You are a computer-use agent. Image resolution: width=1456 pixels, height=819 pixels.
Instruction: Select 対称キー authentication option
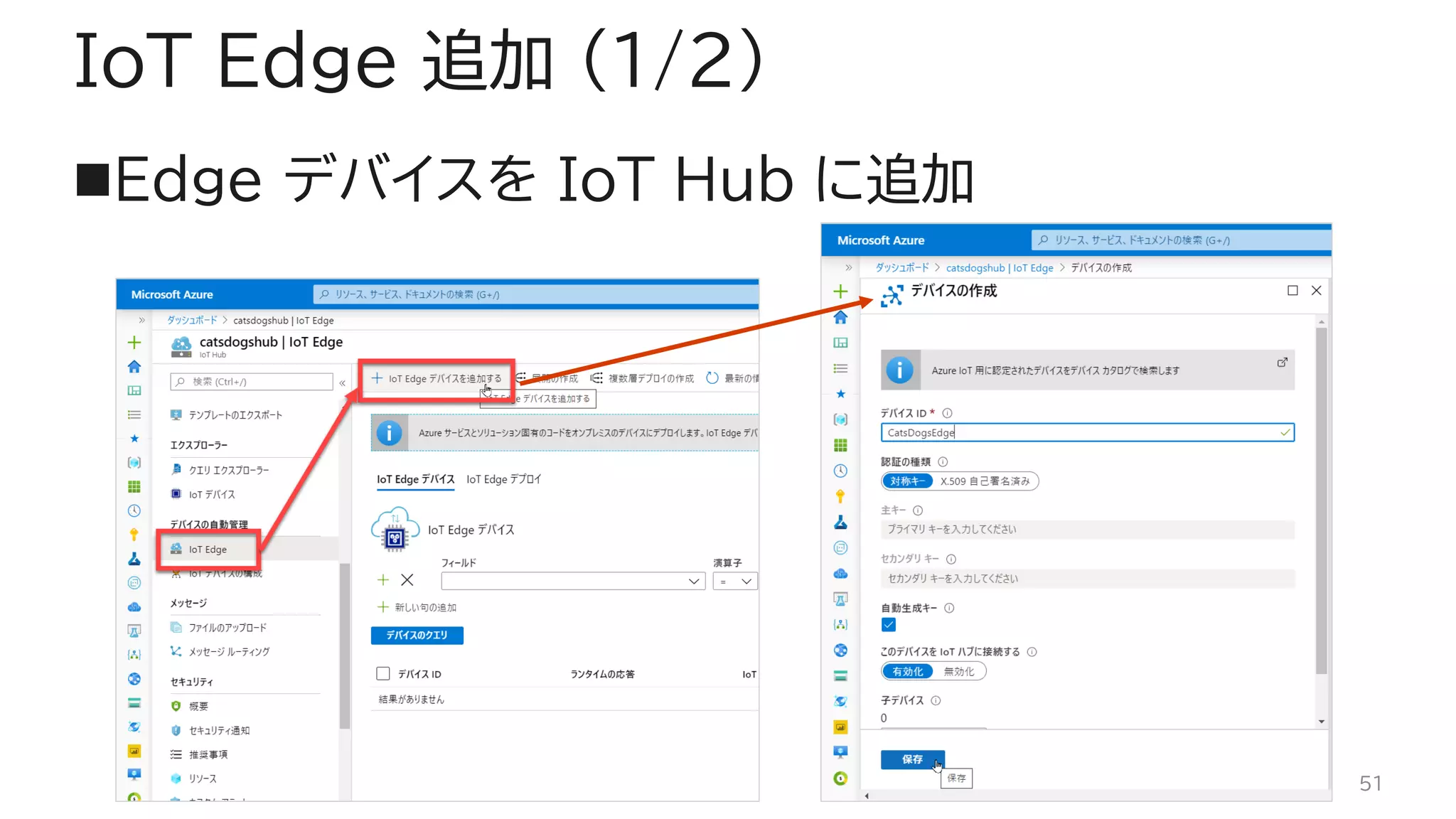pyautogui.click(x=908, y=481)
